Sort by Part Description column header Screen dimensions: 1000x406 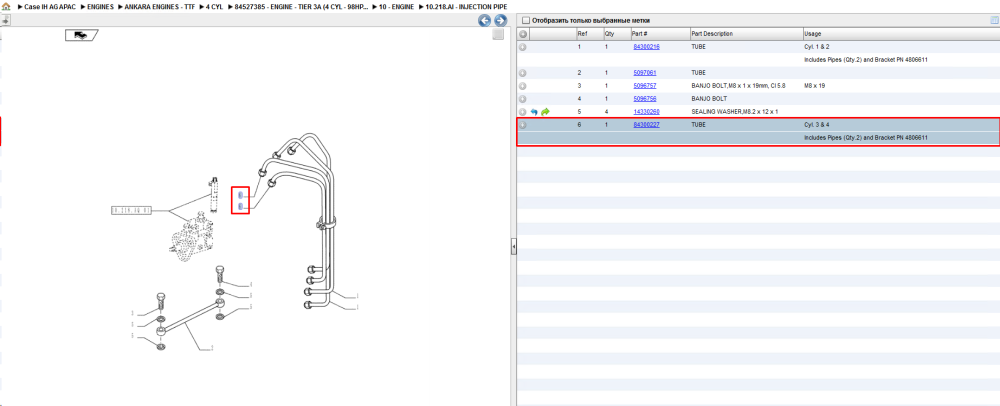coord(746,34)
